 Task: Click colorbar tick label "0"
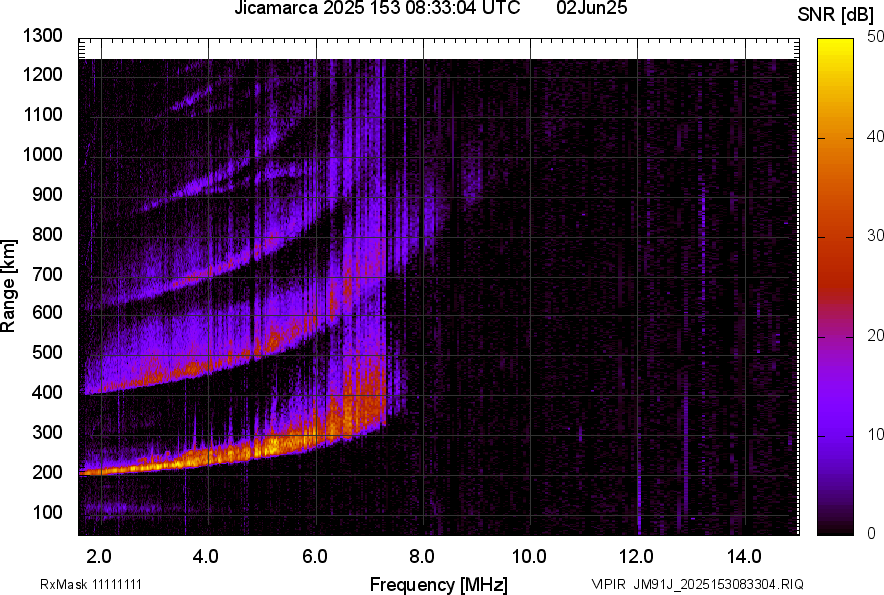872,533
